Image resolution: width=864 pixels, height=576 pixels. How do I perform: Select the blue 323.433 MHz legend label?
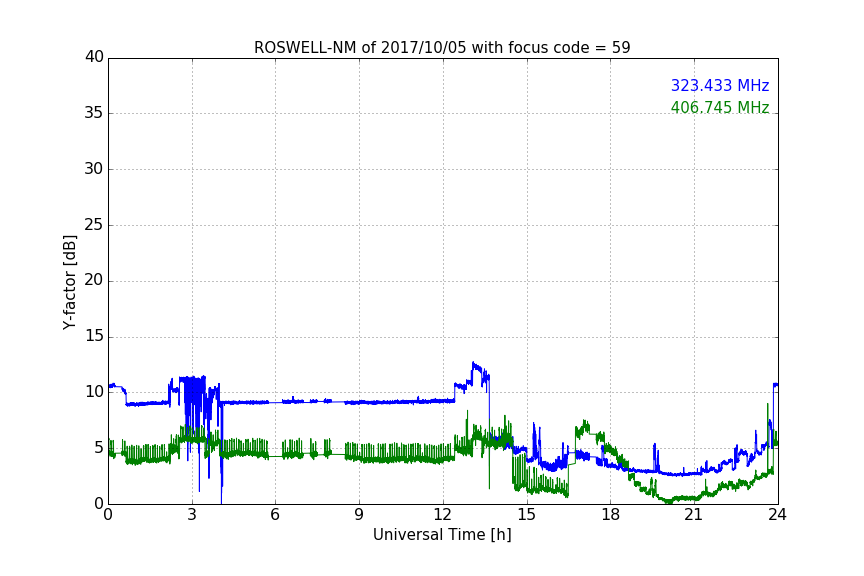pyautogui.click(x=720, y=85)
